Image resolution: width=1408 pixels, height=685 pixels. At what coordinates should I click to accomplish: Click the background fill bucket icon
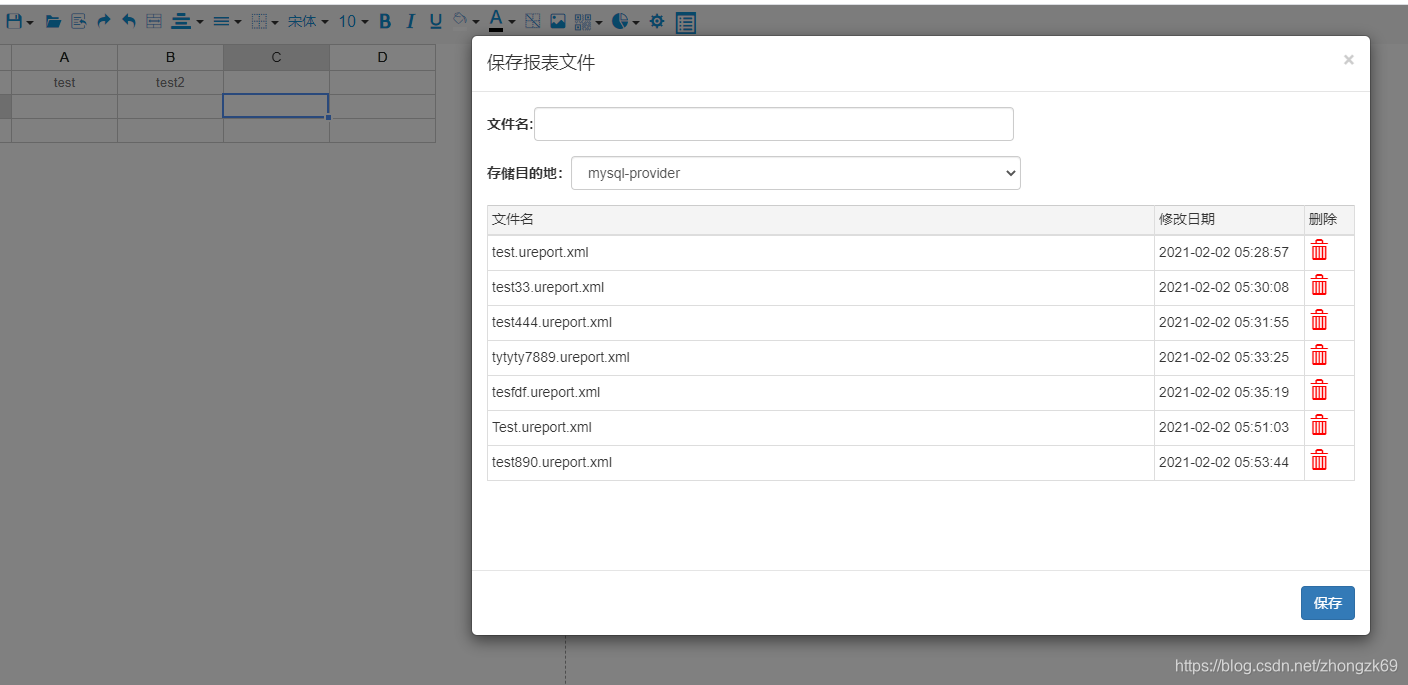tap(461, 20)
